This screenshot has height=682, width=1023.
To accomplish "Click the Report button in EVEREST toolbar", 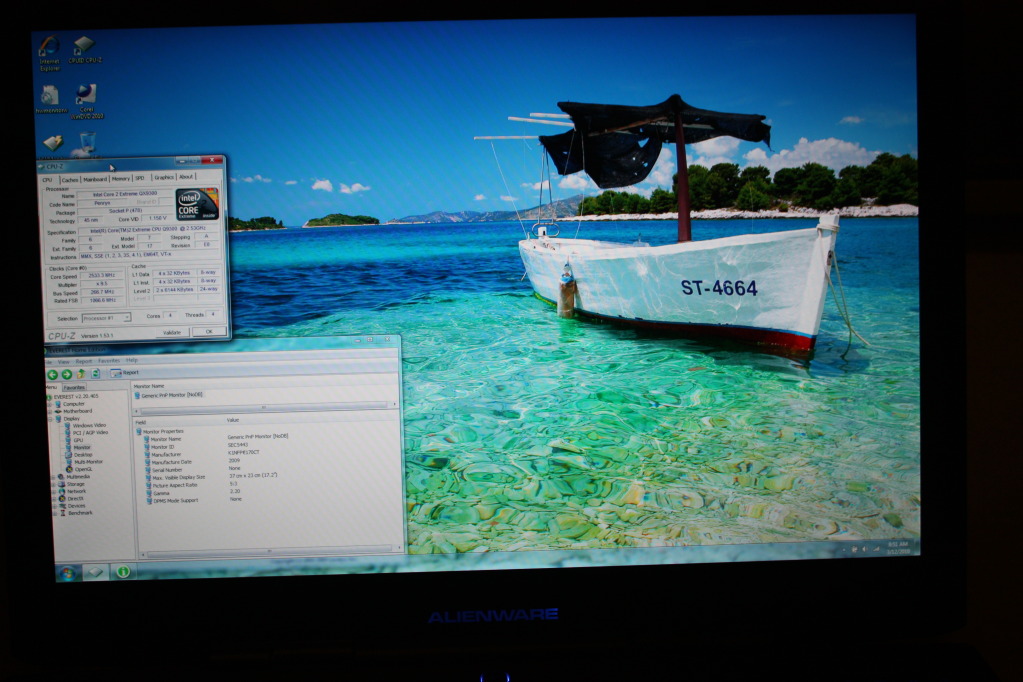I will (125, 373).
